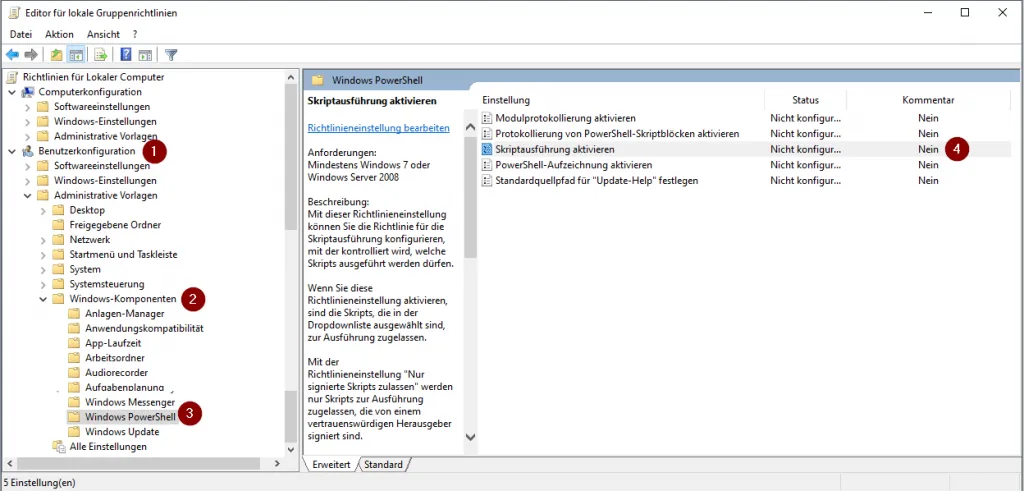This screenshot has height=491, width=1024.
Task: Switch to the Standard tab
Action: tap(383, 465)
